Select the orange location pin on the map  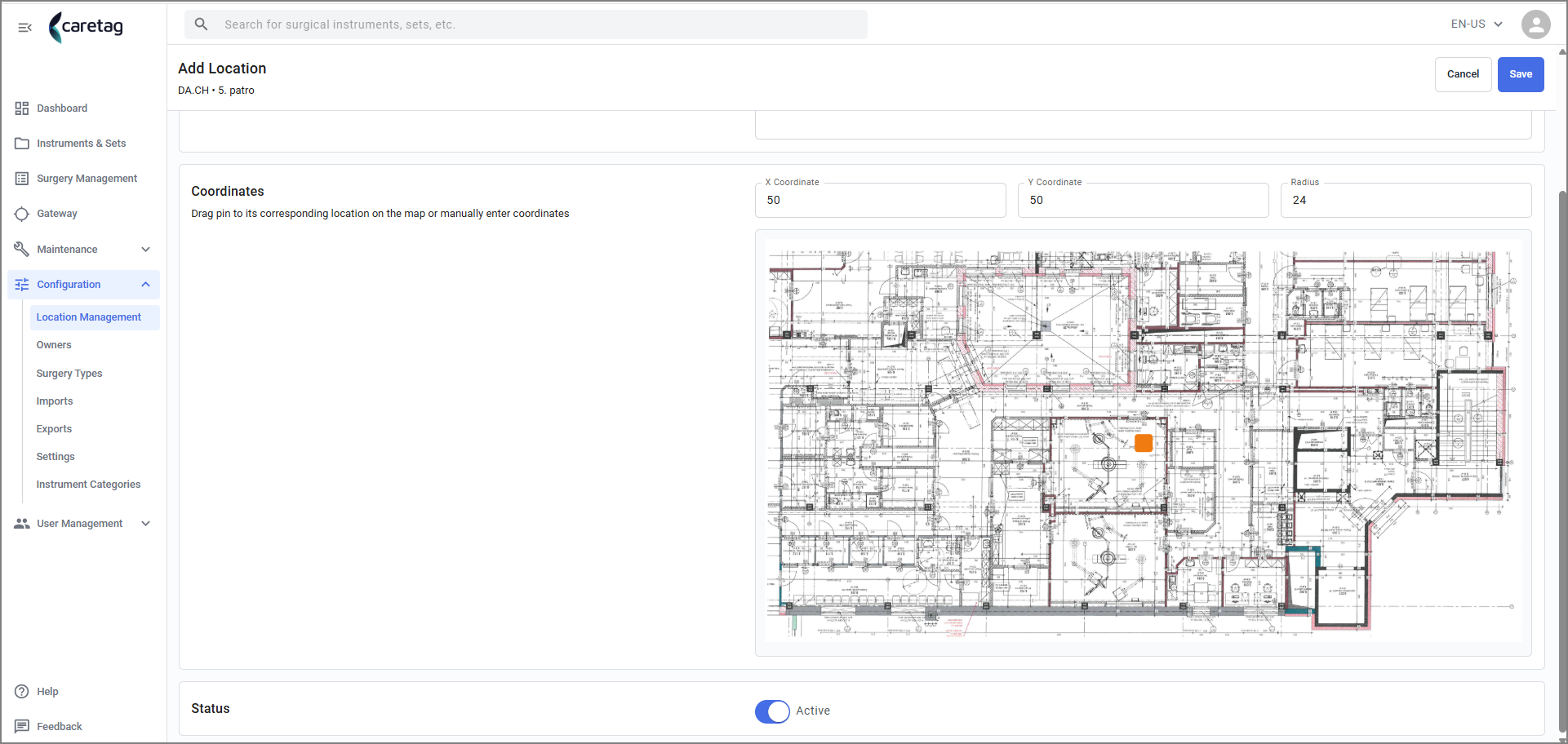[x=1144, y=443]
